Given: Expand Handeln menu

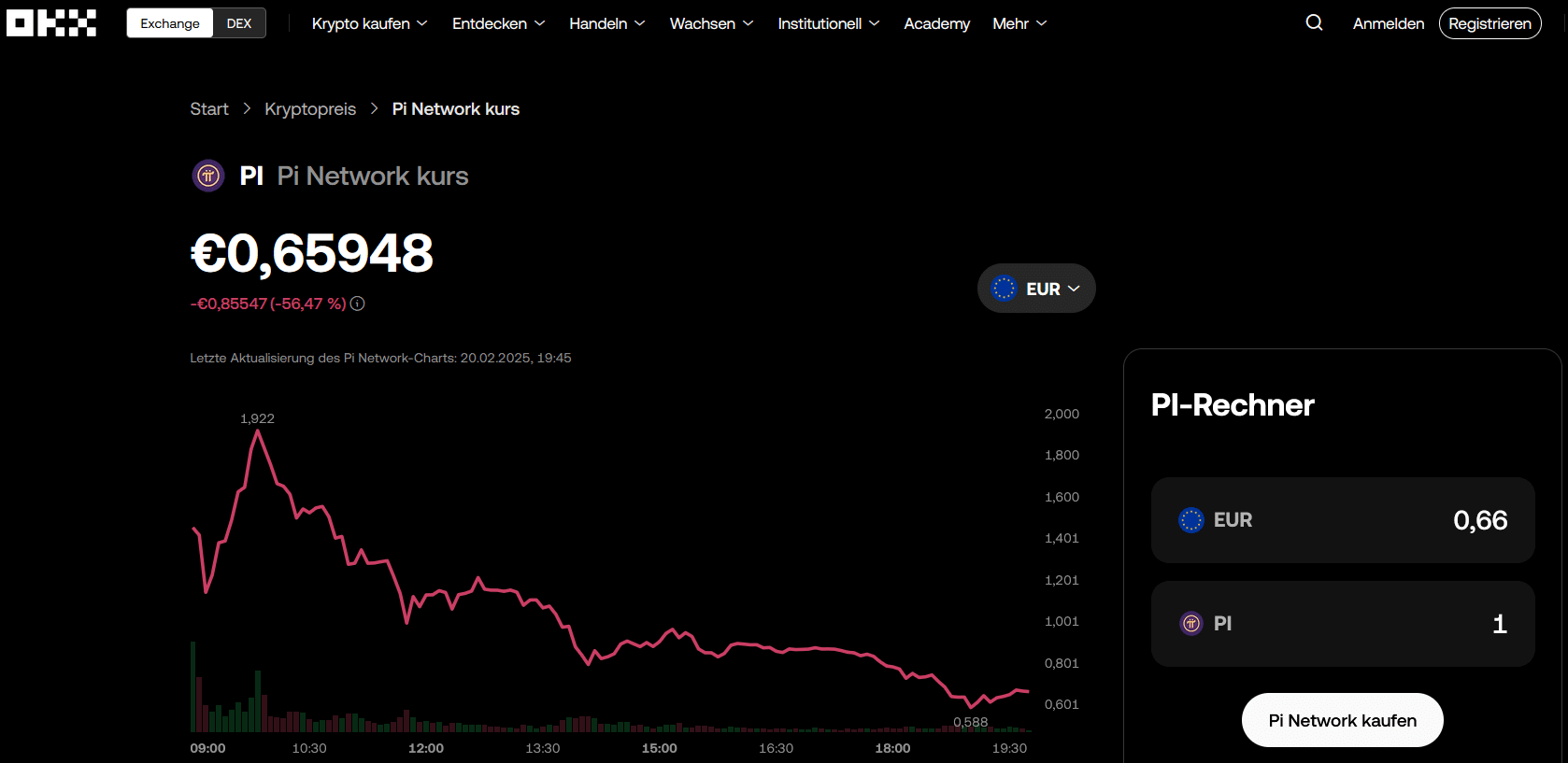Looking at the screenshot, I should pos(606,23).
